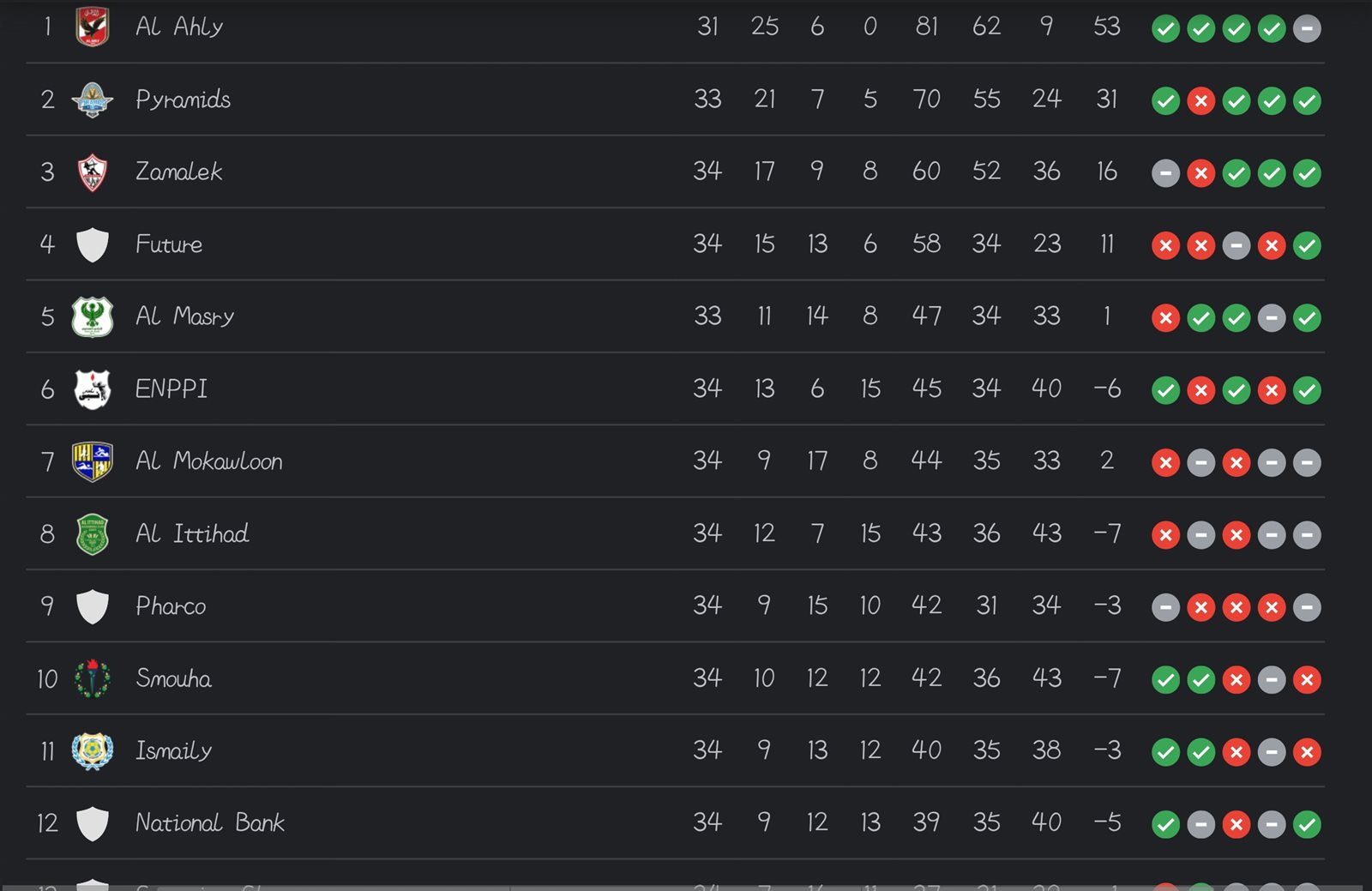Click the ENPPI team logo
This screenshot has width=1372, height=891.
coord(92,389)
